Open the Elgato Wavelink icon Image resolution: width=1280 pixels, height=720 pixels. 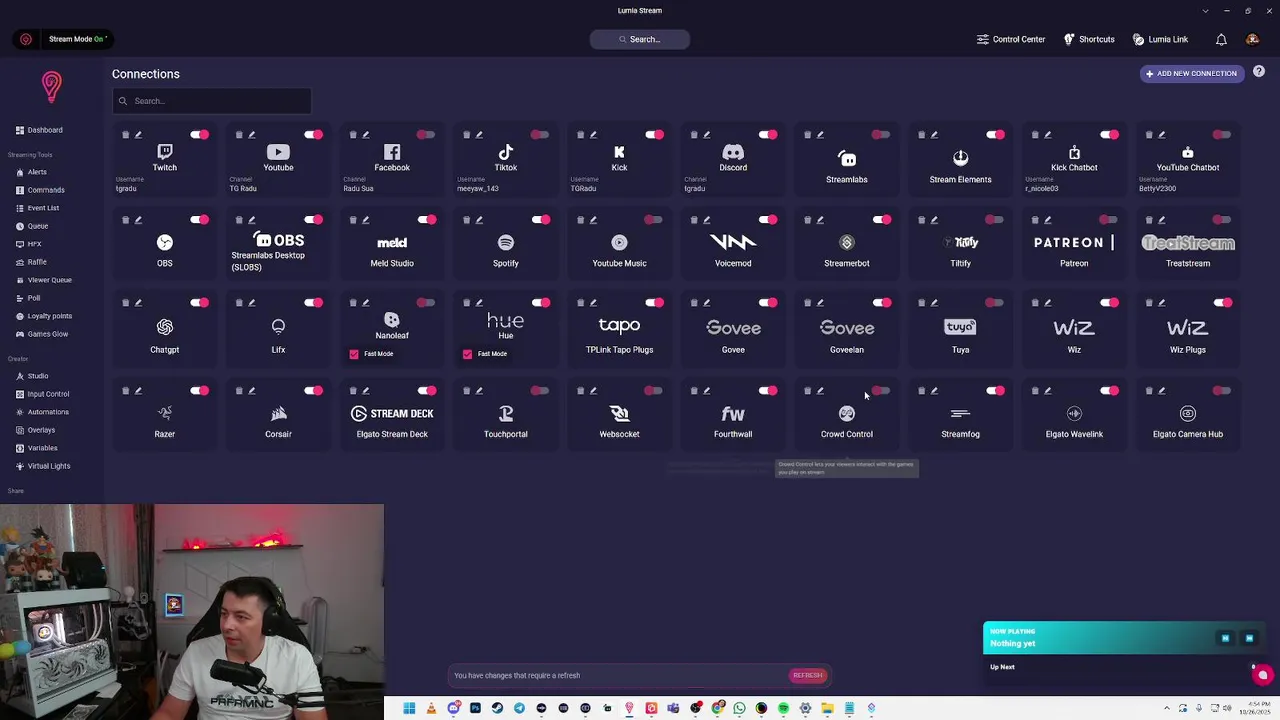1074,413
